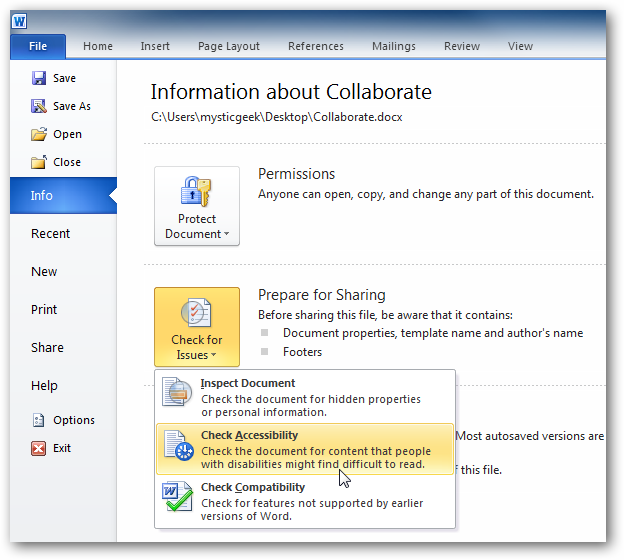624x560 pixels.
Task: Click the Check Accessibility icon
Action: tap(177, 446)
